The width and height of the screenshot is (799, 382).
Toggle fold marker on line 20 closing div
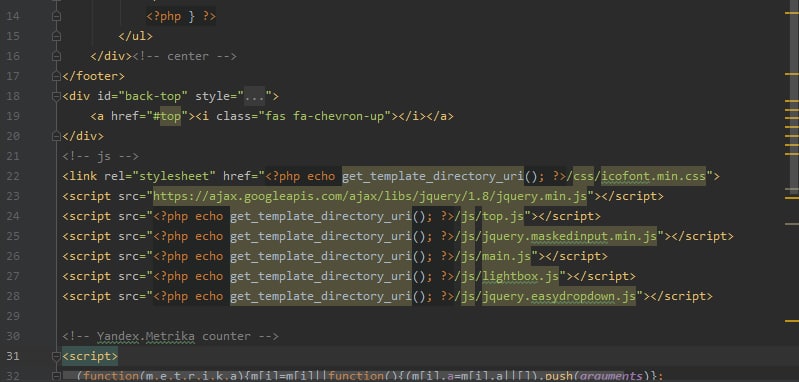tap(56, 137)
